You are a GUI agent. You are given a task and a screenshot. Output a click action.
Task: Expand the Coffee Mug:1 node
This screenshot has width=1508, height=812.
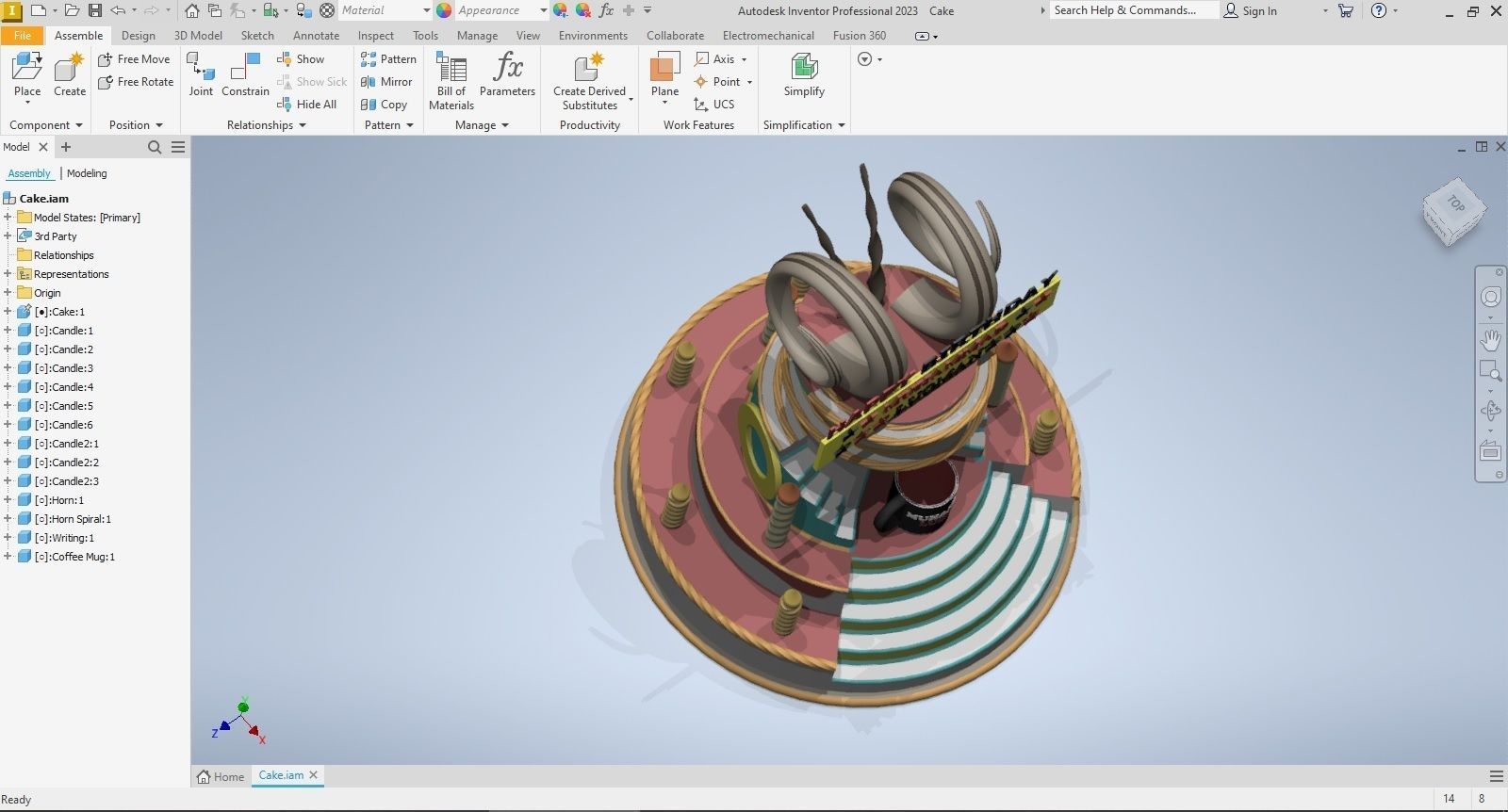[x=8, y=557]
